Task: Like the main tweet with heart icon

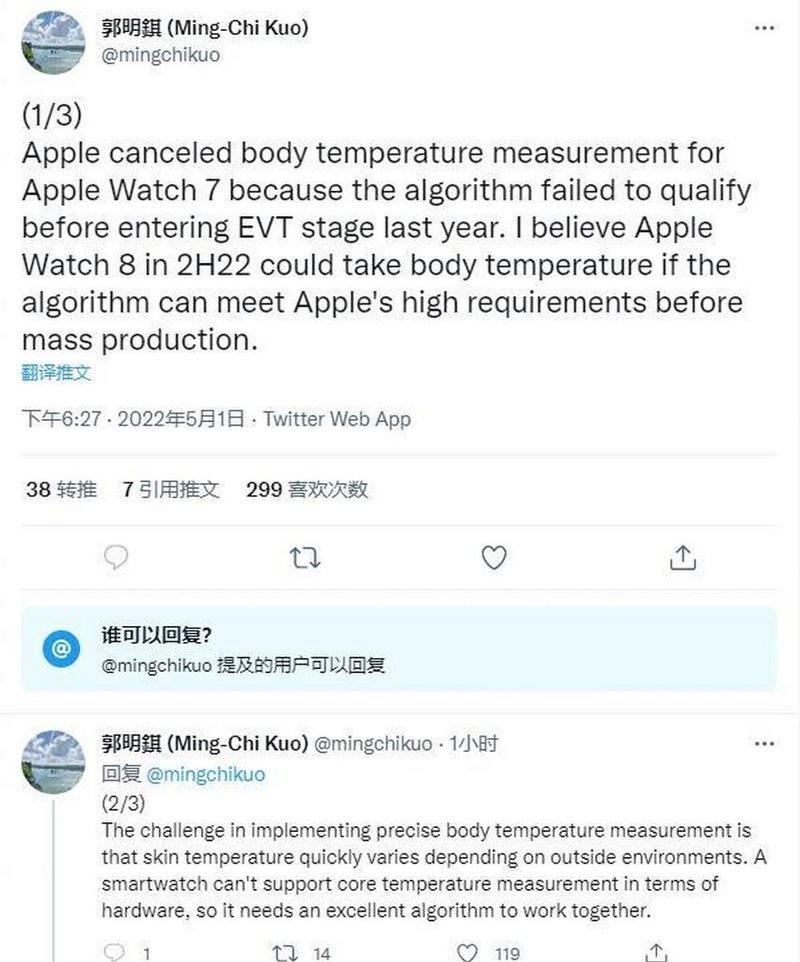Action: tap(494, 558)
